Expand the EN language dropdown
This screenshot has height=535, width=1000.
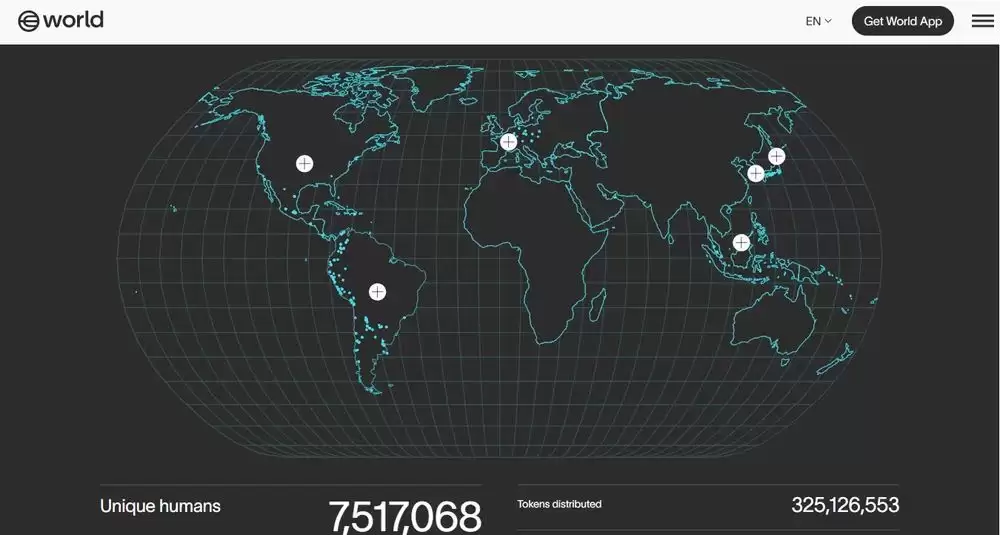click(818, 21)
